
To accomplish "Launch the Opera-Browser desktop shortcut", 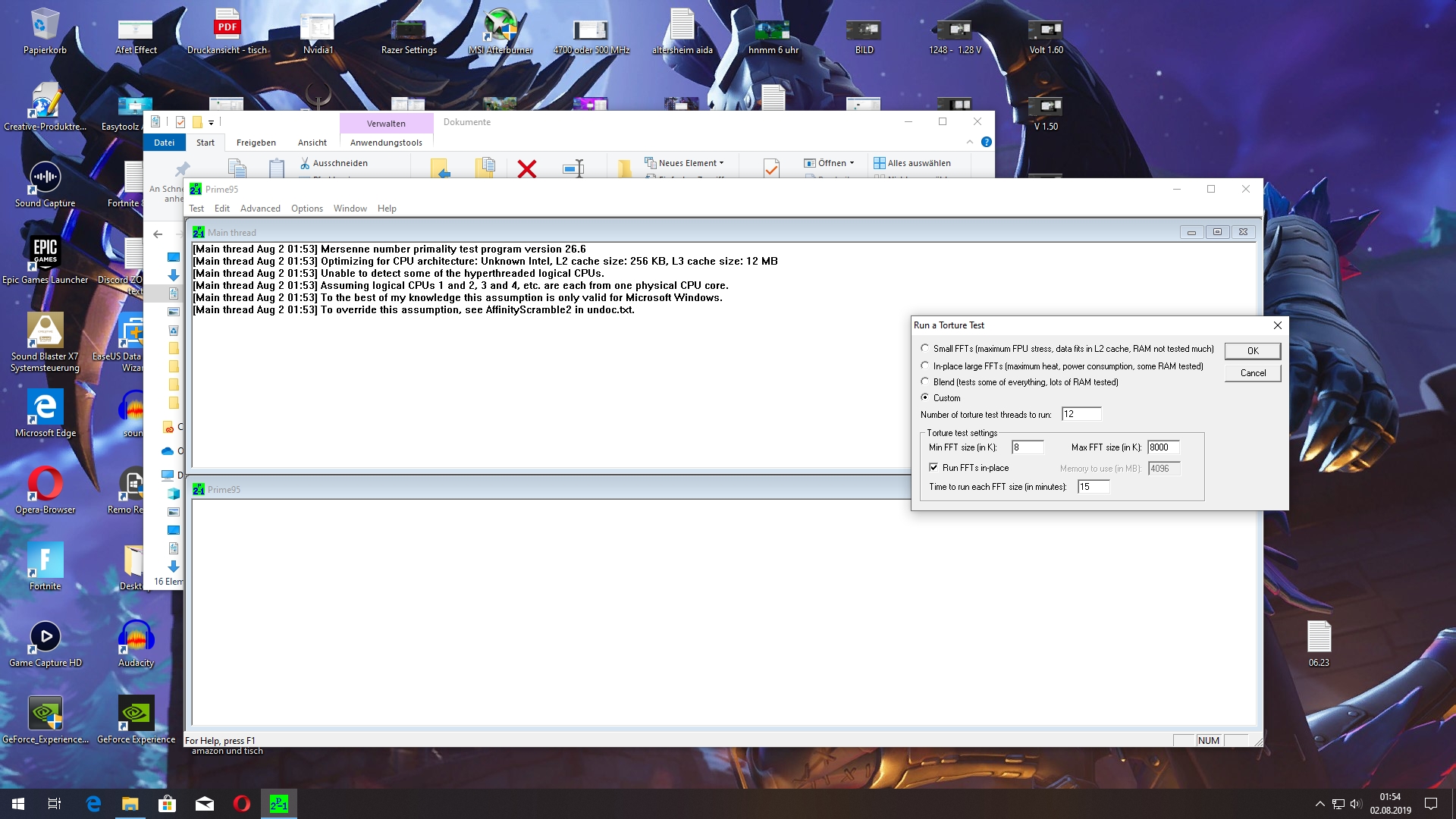I will (x=45, y=490).
